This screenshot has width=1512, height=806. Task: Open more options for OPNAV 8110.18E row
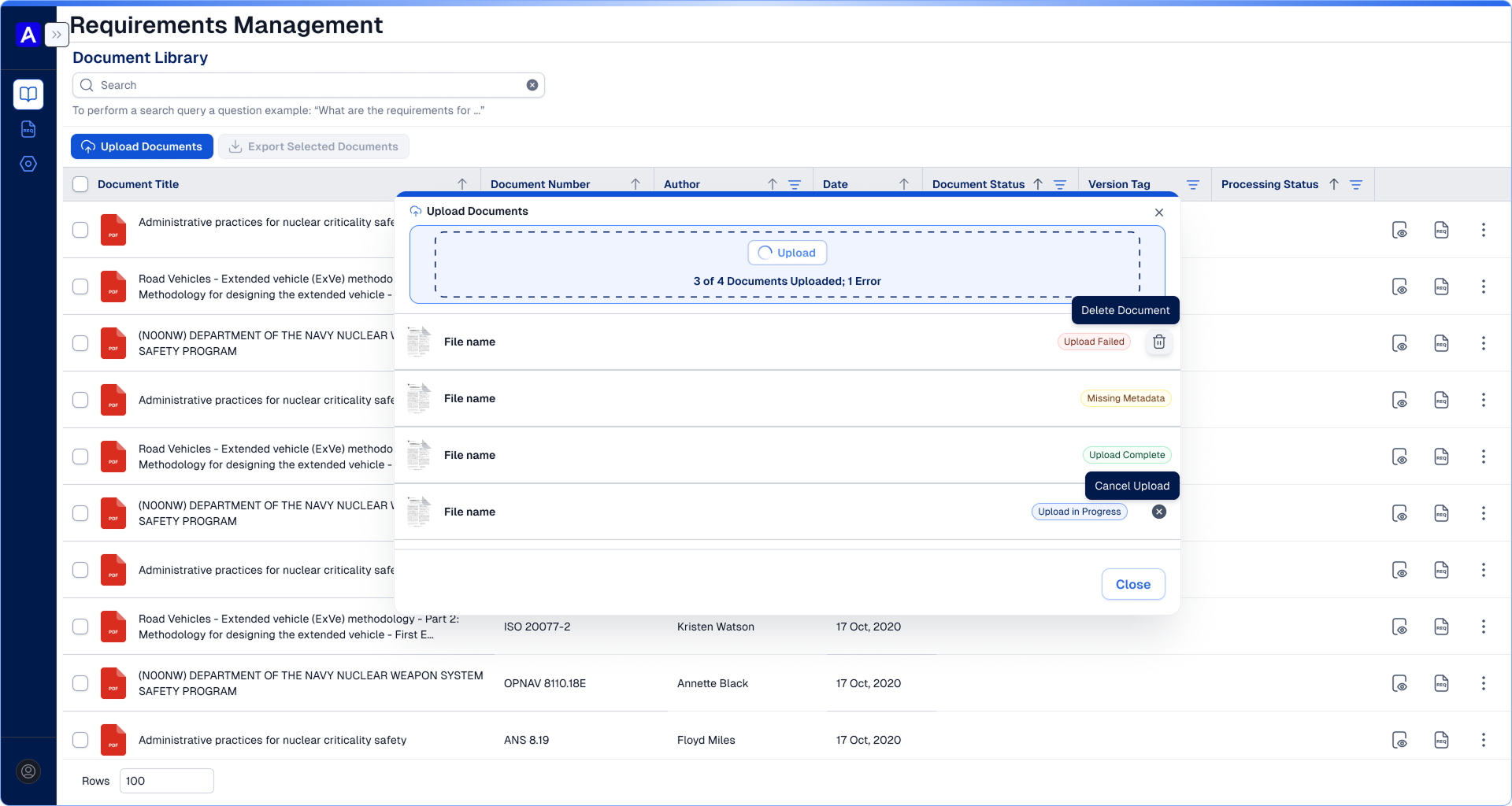pos(1484,683)
